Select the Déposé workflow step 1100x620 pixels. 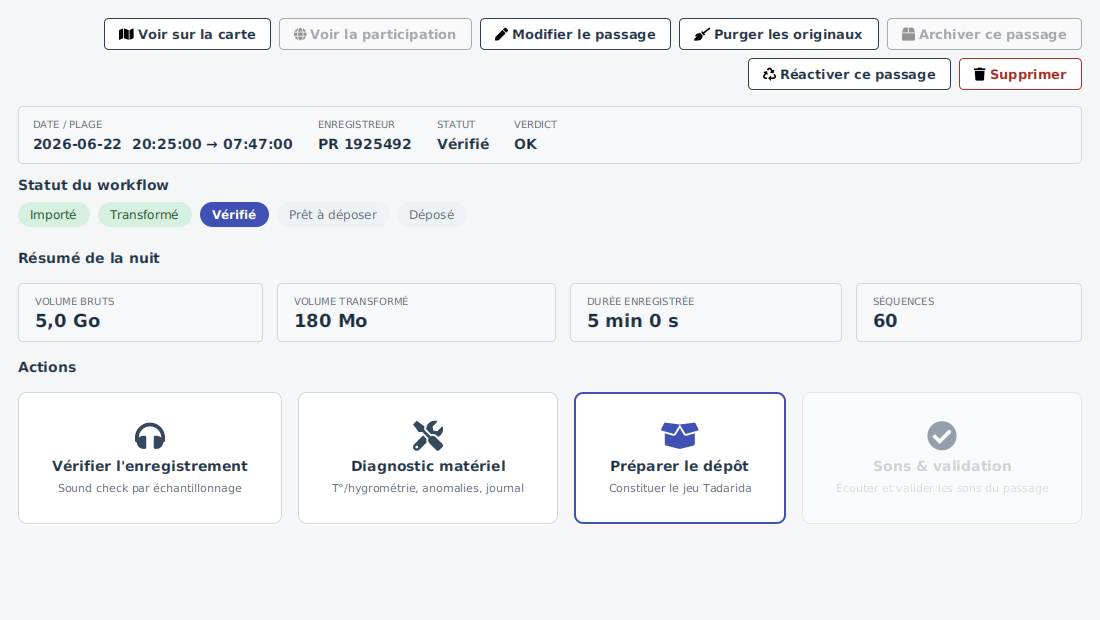(431, 215)
